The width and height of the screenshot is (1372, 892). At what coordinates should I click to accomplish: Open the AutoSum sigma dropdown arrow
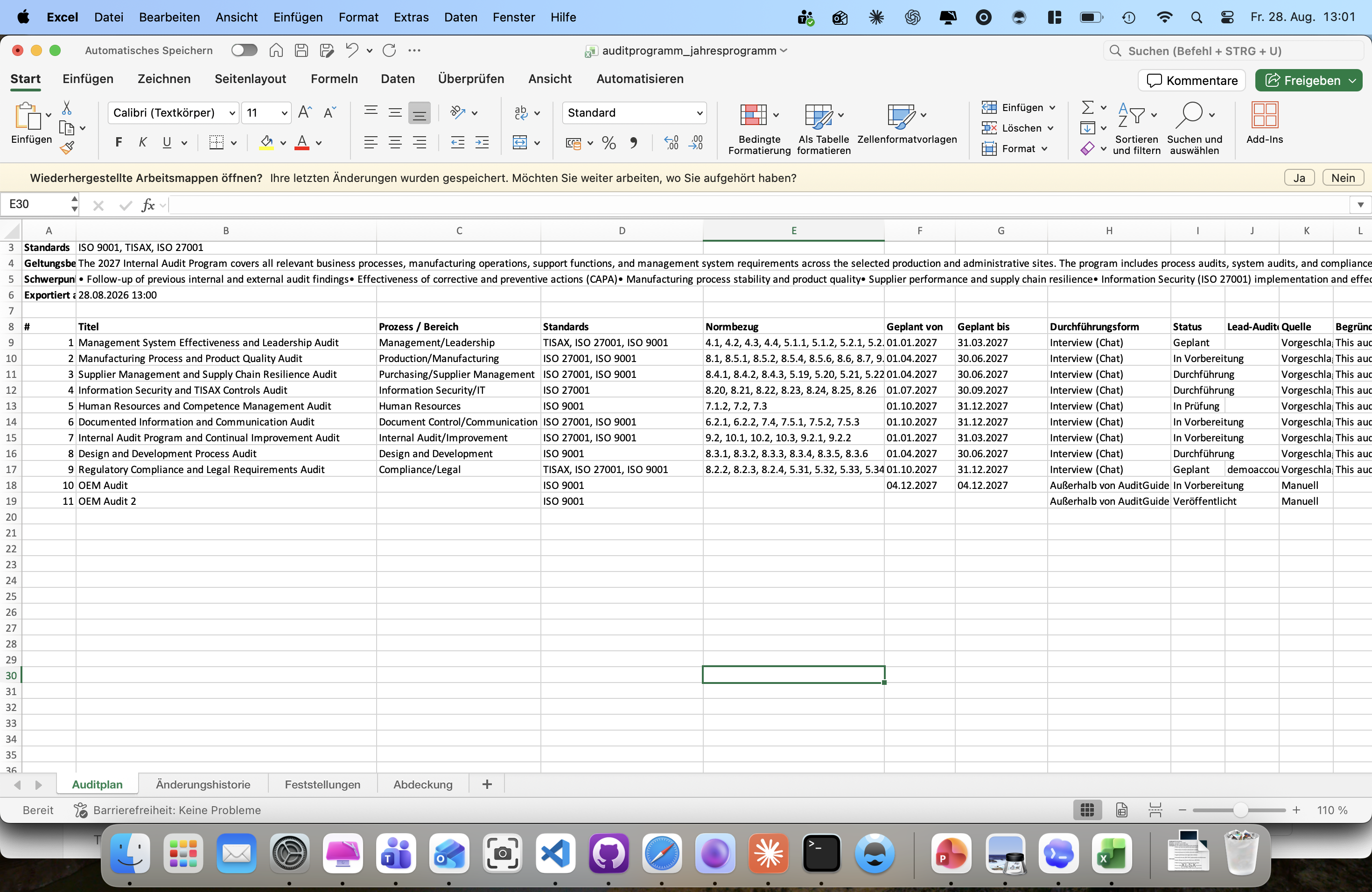1103,108
